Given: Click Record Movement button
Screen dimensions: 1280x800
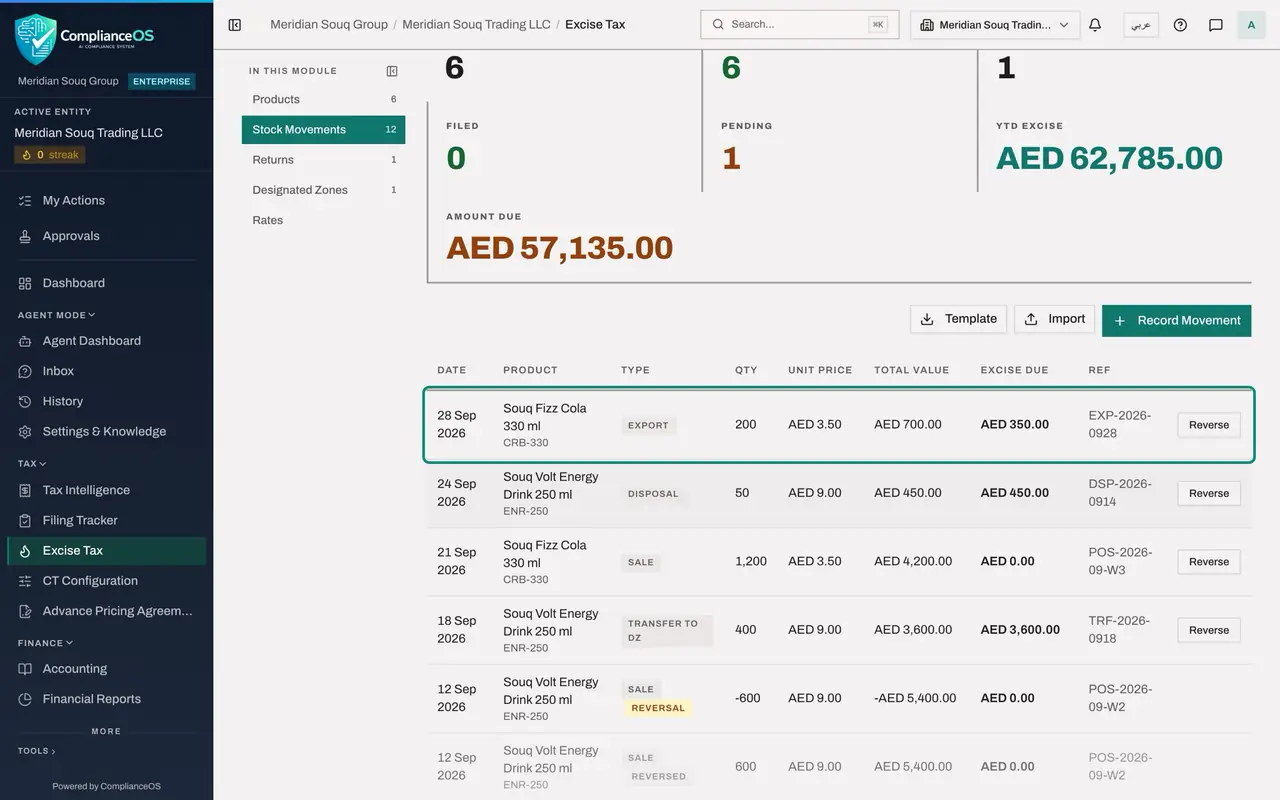Looking at the screenshot, I should [1176, 321].
